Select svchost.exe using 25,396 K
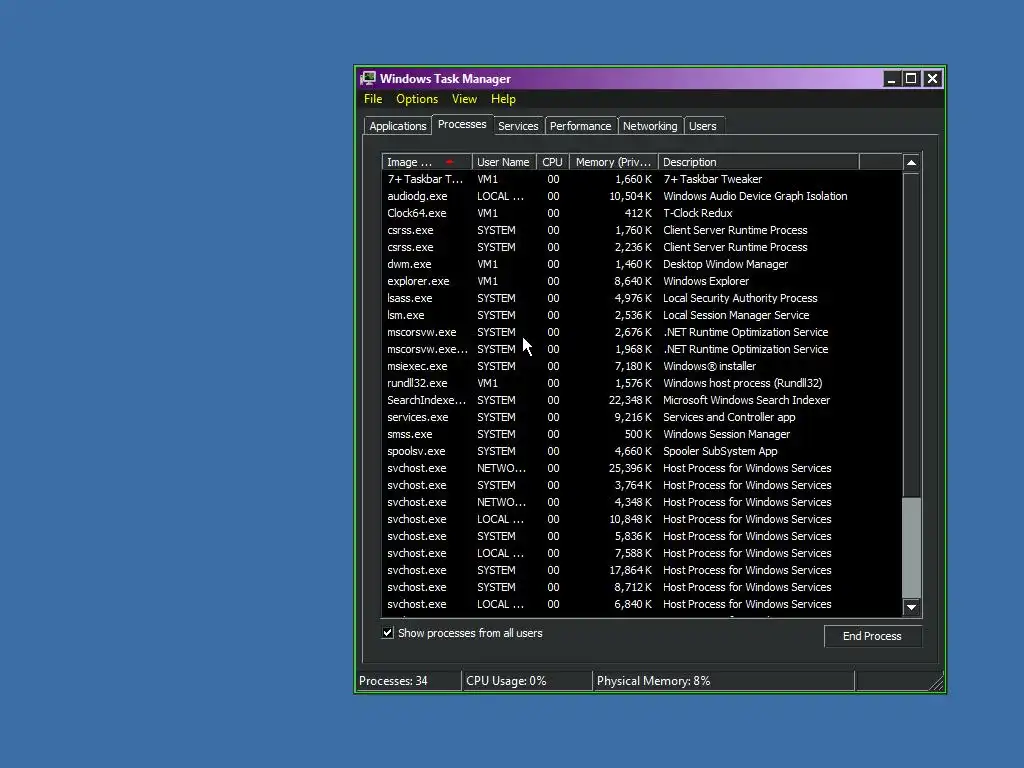 coord(641,468)
